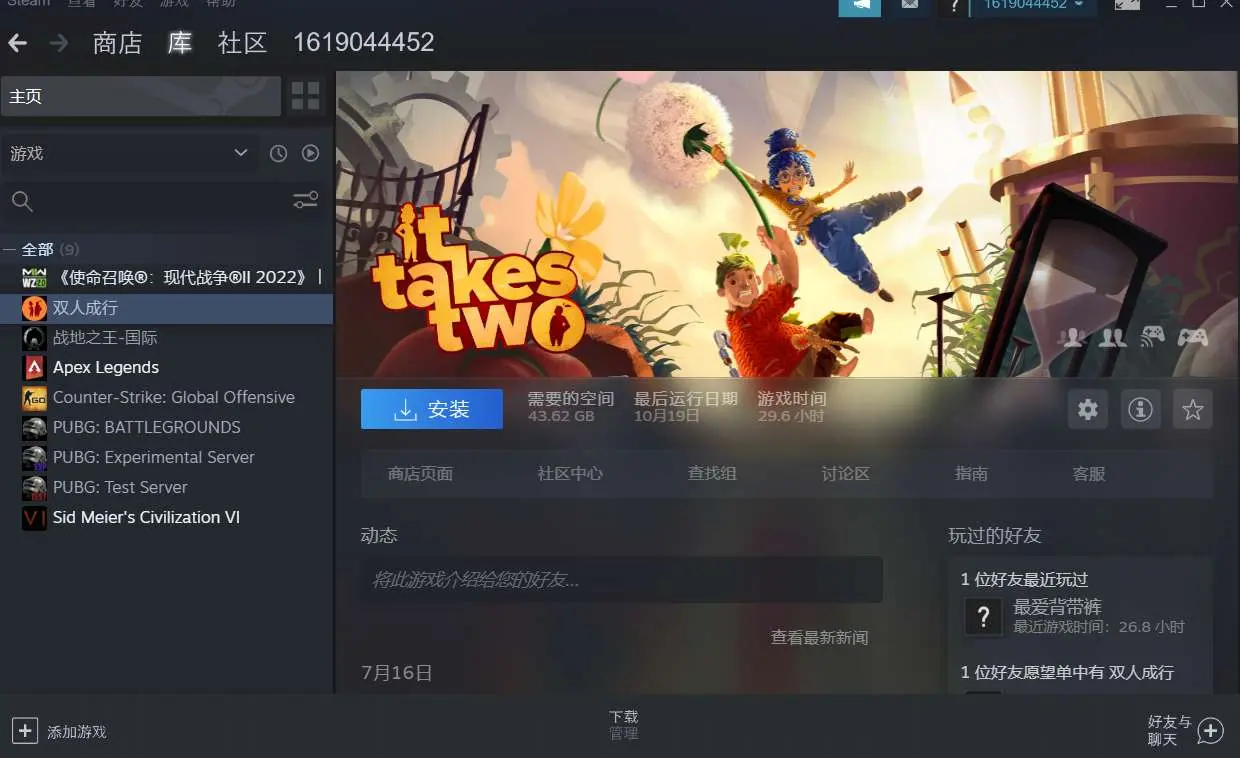Select 双人成行 game icon in list

click(35, 308)
